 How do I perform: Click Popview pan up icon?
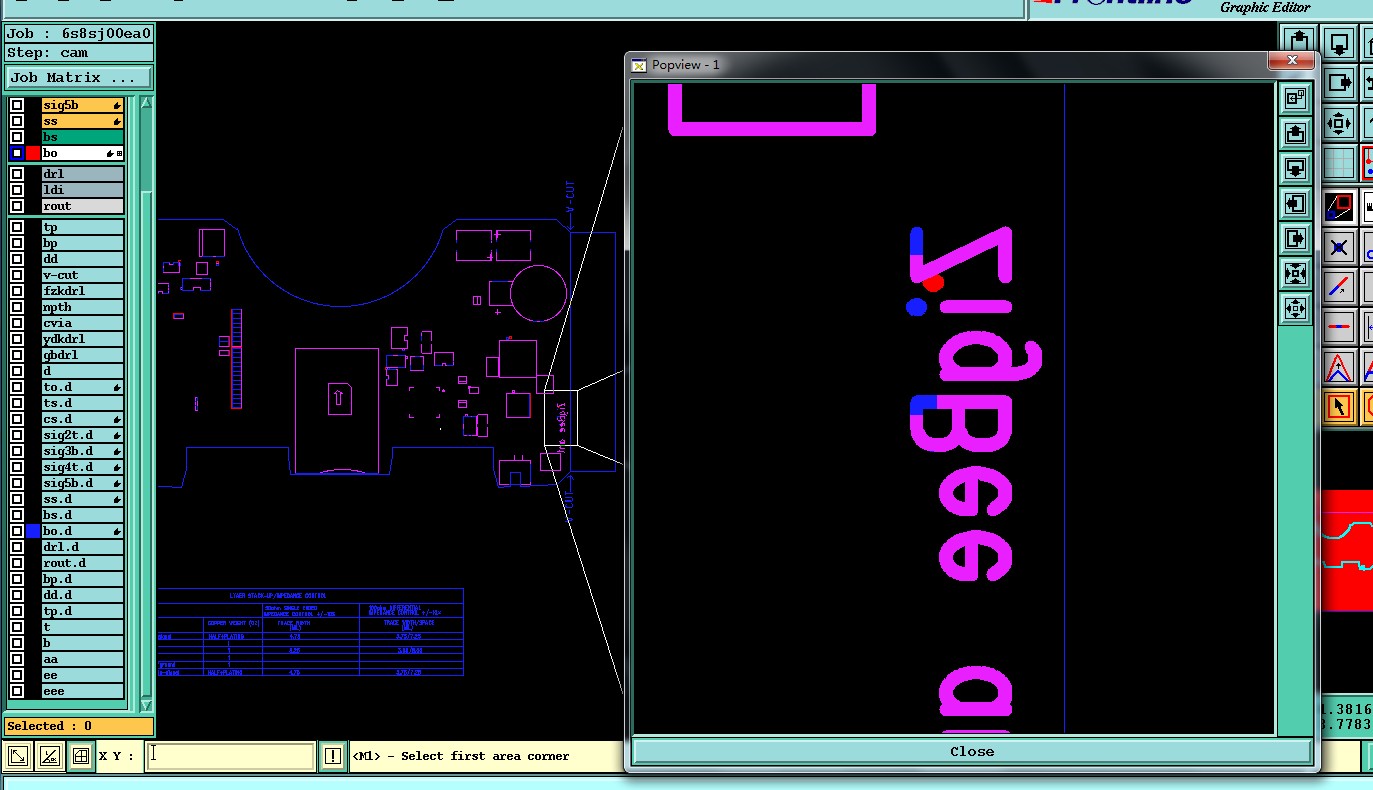(1295, 133)
